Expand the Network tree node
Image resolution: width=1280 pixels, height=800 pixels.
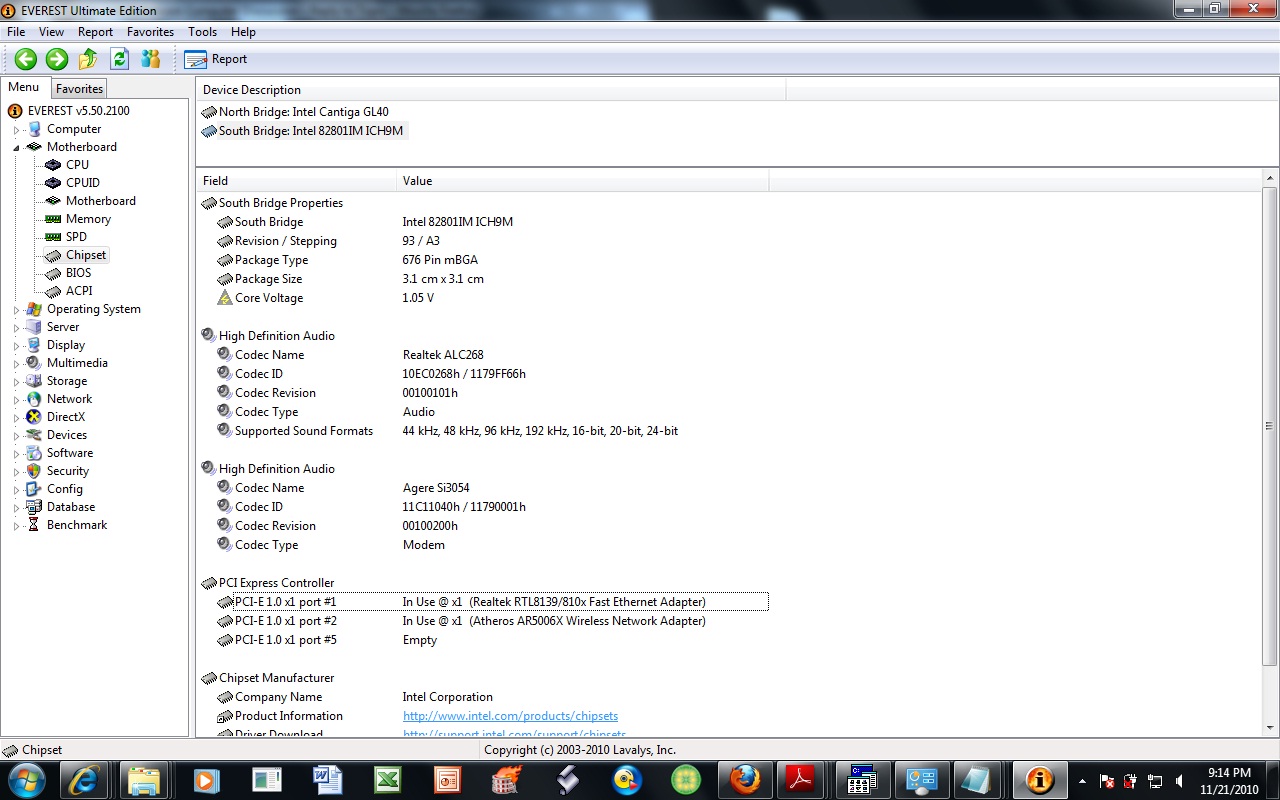pyautogui.click(x=17, y=400)
